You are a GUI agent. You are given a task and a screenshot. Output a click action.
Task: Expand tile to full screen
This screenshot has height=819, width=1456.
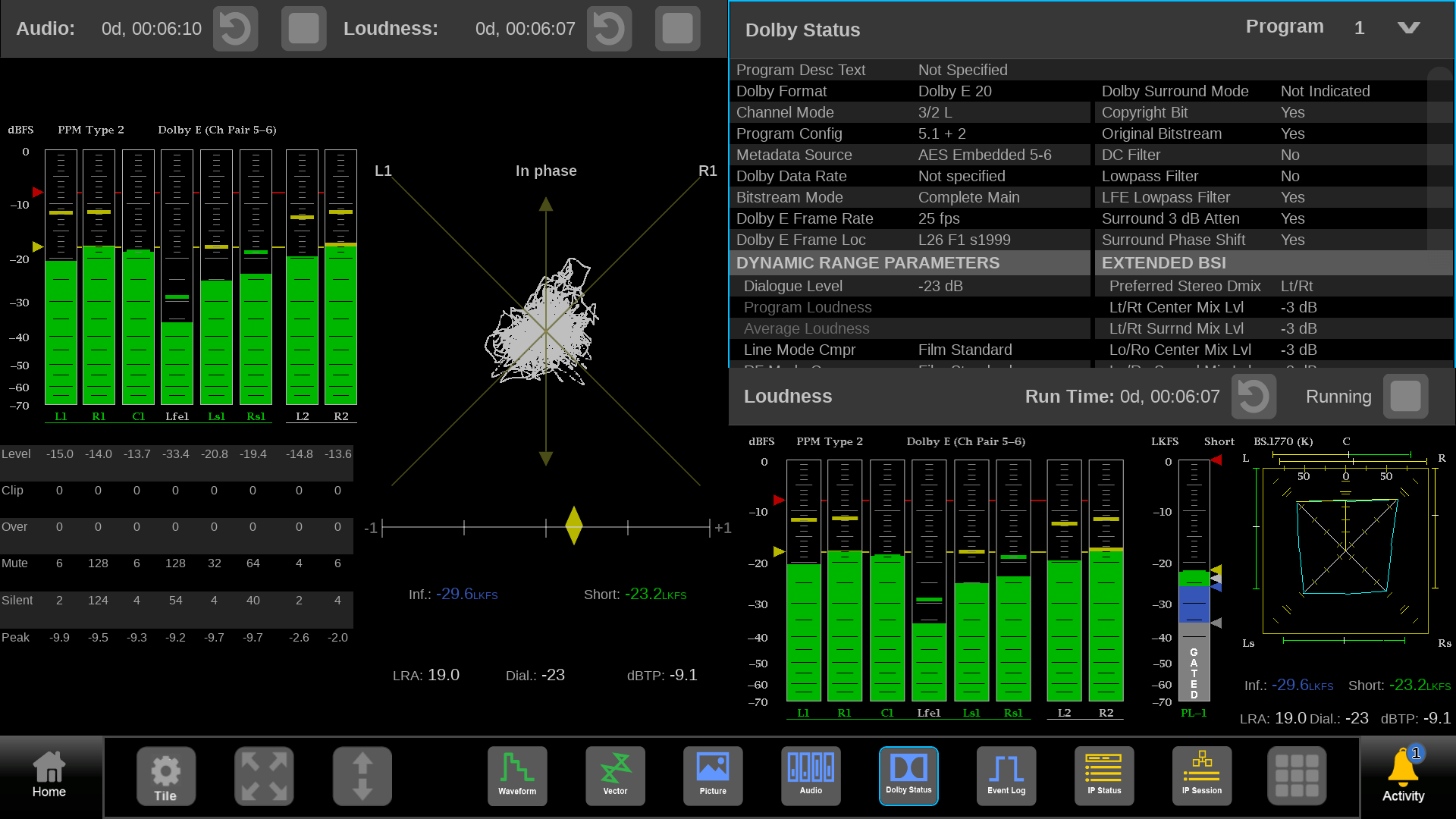(x=264, y=776)
